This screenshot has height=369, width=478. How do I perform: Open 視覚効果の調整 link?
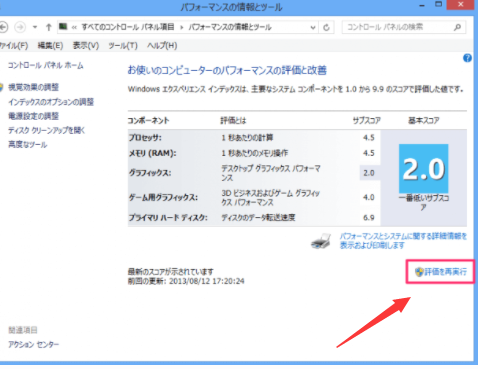coord(33,87)
